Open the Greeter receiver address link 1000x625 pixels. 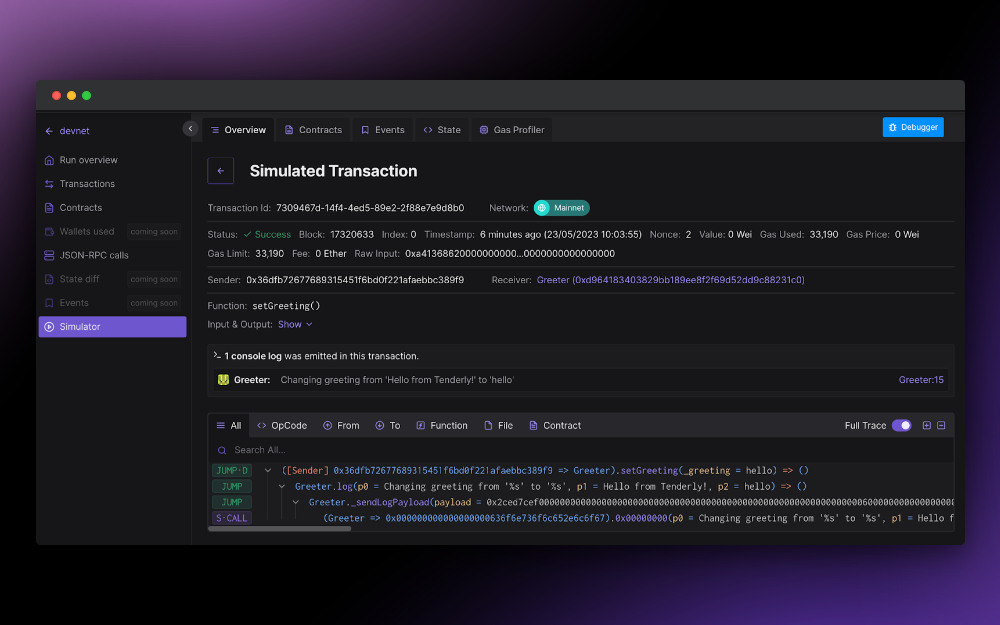point(670,280)
